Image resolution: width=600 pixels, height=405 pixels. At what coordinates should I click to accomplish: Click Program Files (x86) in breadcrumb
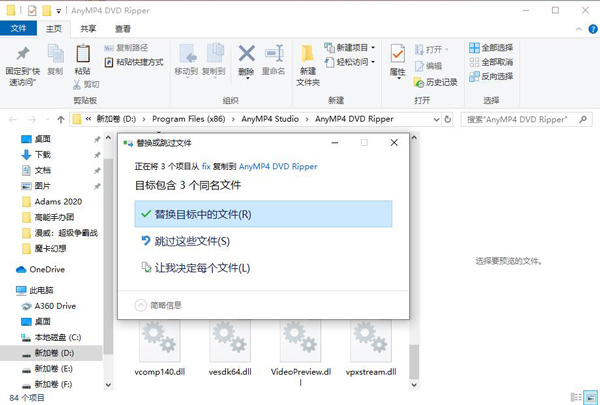[x=189, y=119]
